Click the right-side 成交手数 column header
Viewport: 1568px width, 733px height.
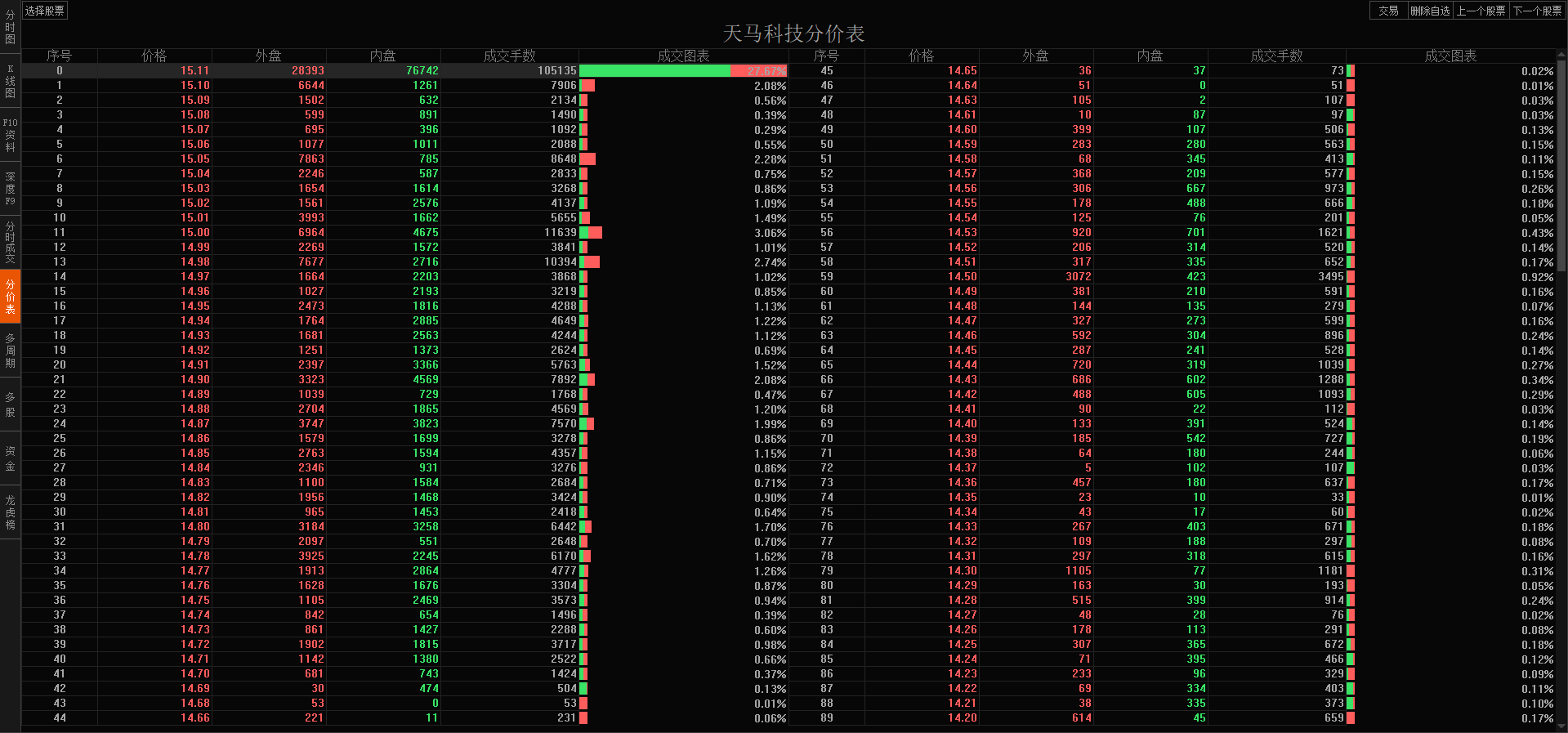[x=1276, y=56]
